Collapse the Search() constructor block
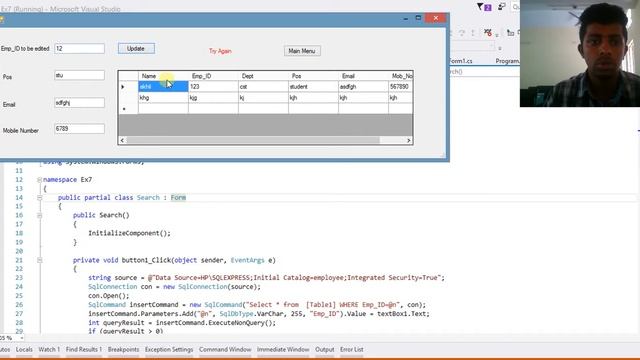The height and width of the screenshot is (360, 640). [x=40, y=215]
